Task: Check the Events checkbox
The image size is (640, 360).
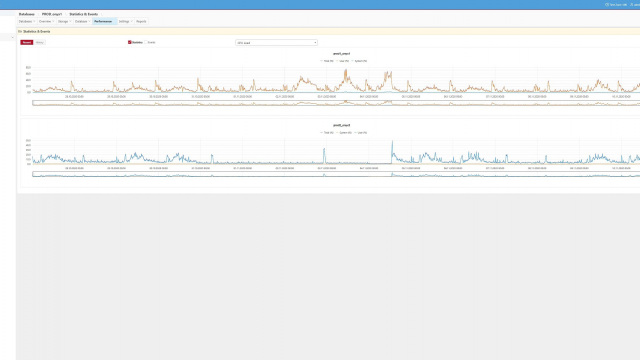Action: 146,42
